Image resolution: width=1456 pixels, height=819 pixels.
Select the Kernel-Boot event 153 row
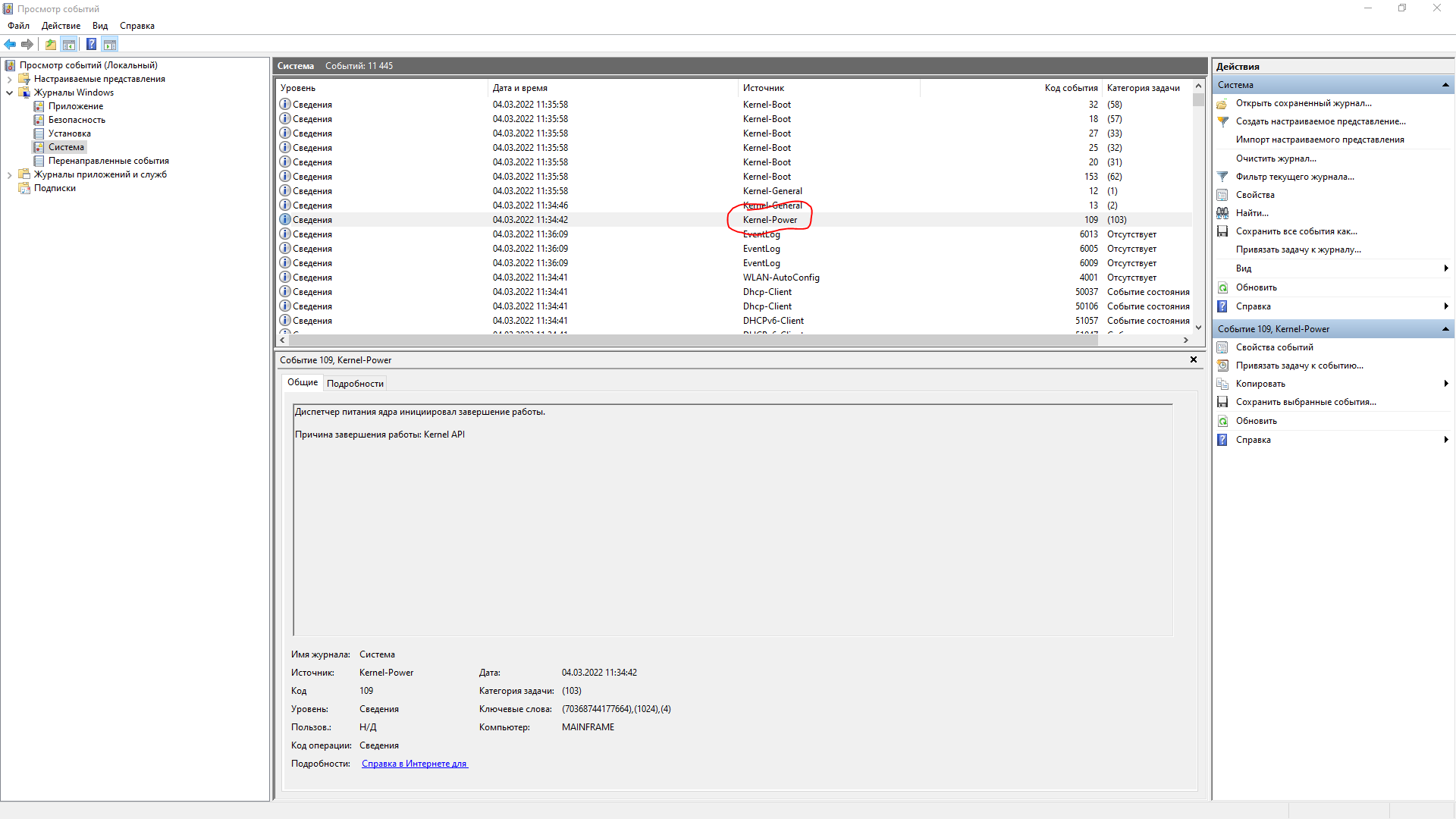734,177
